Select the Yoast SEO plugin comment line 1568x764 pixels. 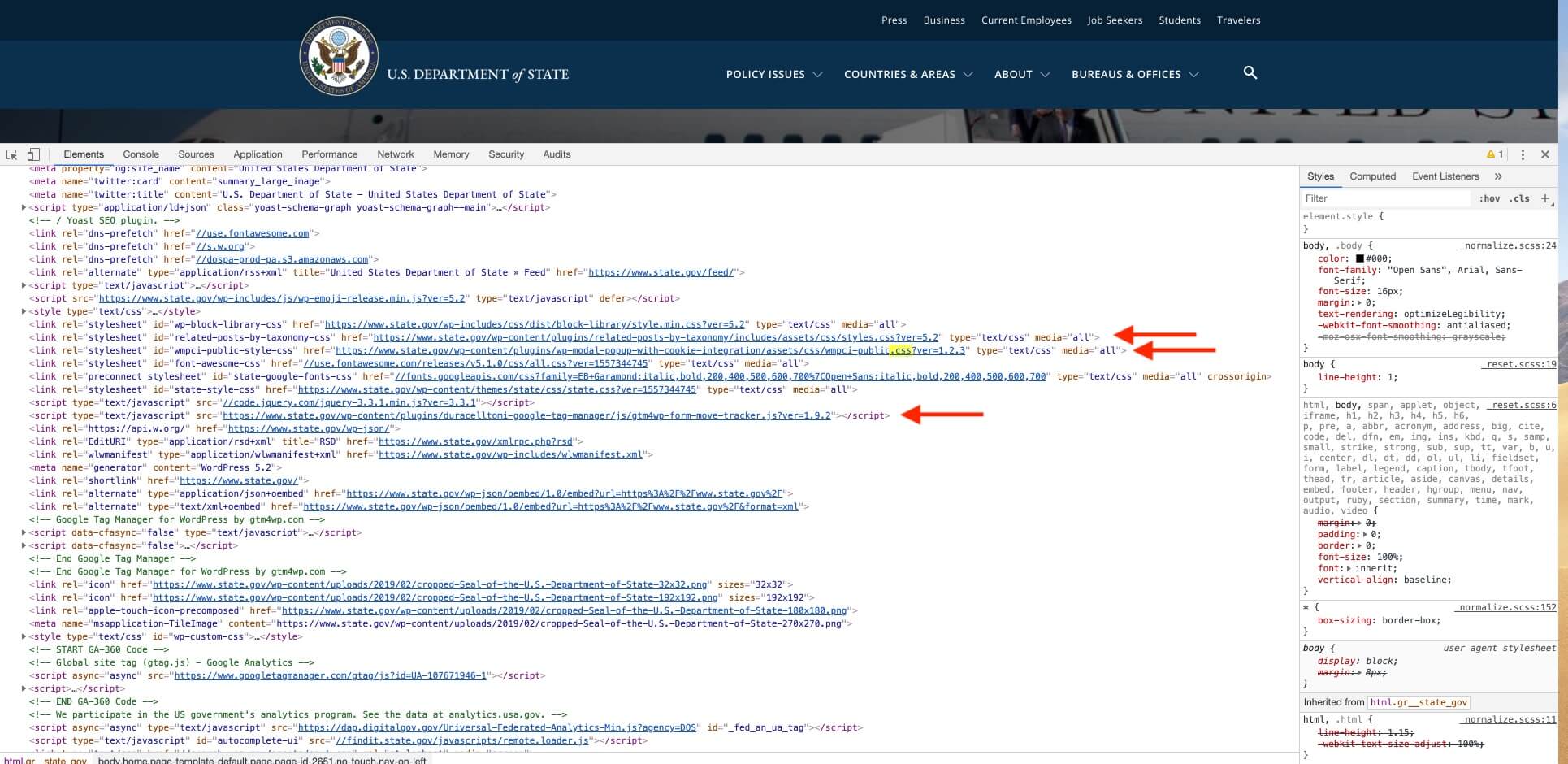[x=104, y=220]
